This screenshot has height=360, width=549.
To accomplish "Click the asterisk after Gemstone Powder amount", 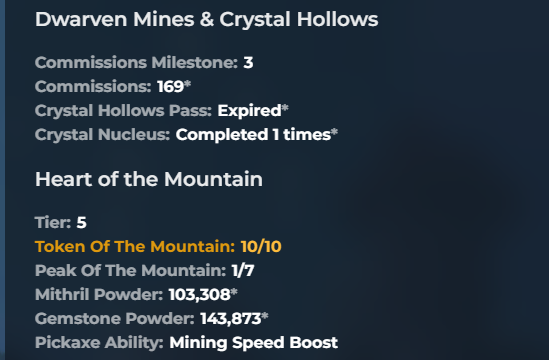I will pos(265,317).
